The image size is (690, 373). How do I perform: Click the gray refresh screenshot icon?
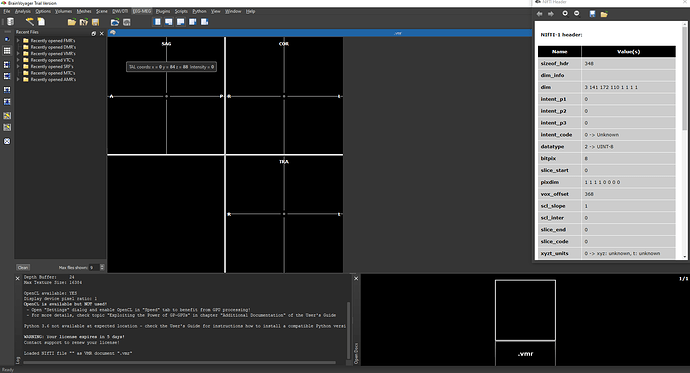pos(127,22)
